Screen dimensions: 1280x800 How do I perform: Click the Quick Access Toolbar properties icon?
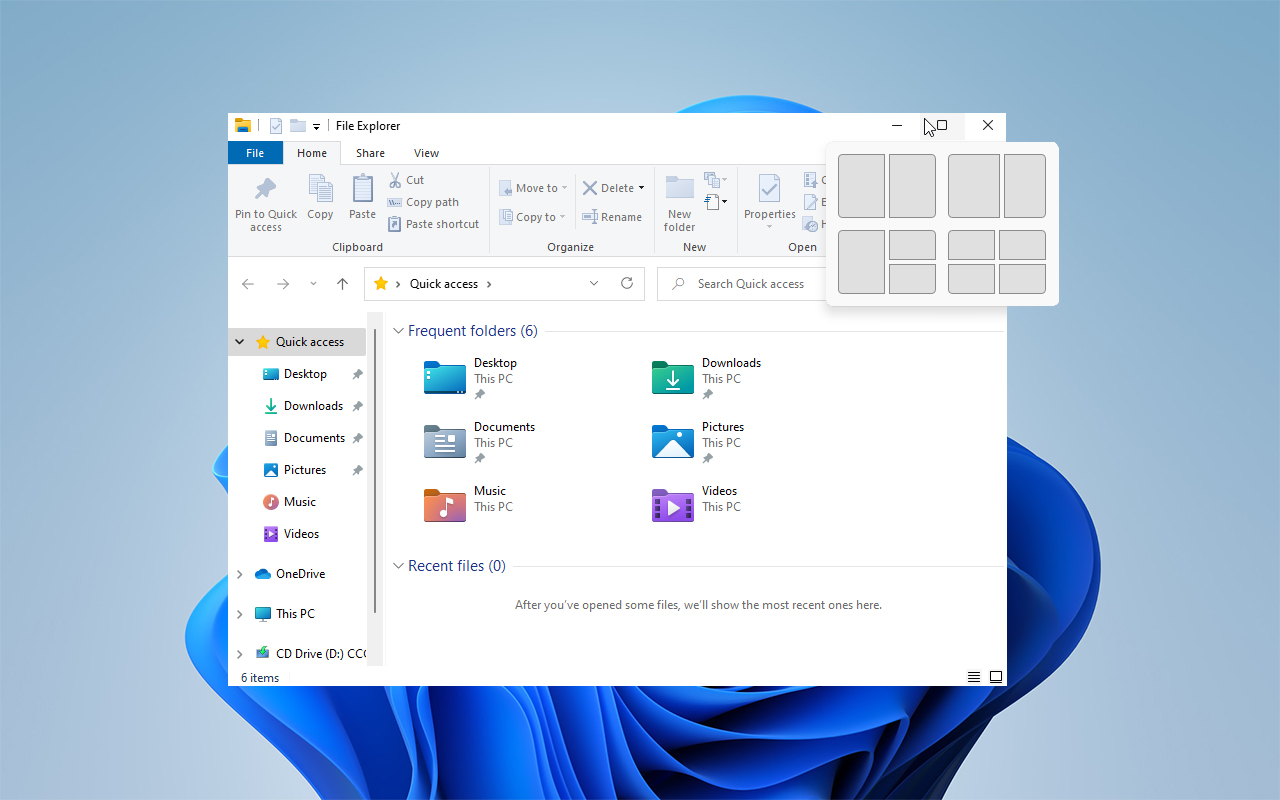(x=276, y=126)
